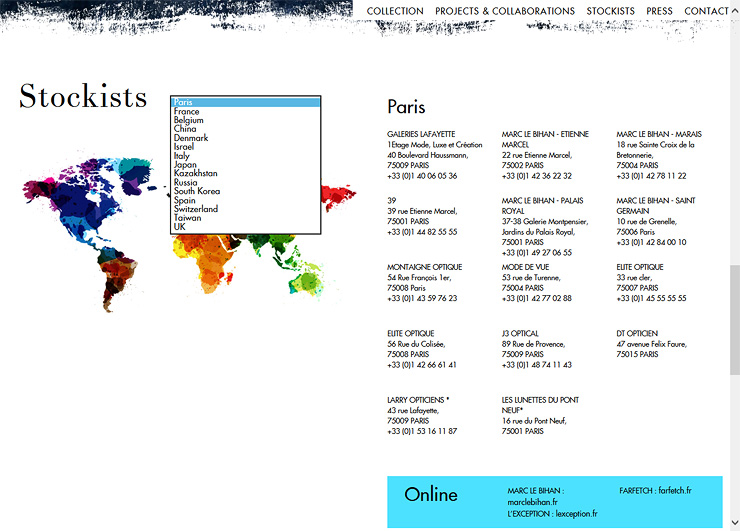The width and height of the screenshot is (740, 531).
Task: Choose Belgium from the list
Action: (245, 120)
